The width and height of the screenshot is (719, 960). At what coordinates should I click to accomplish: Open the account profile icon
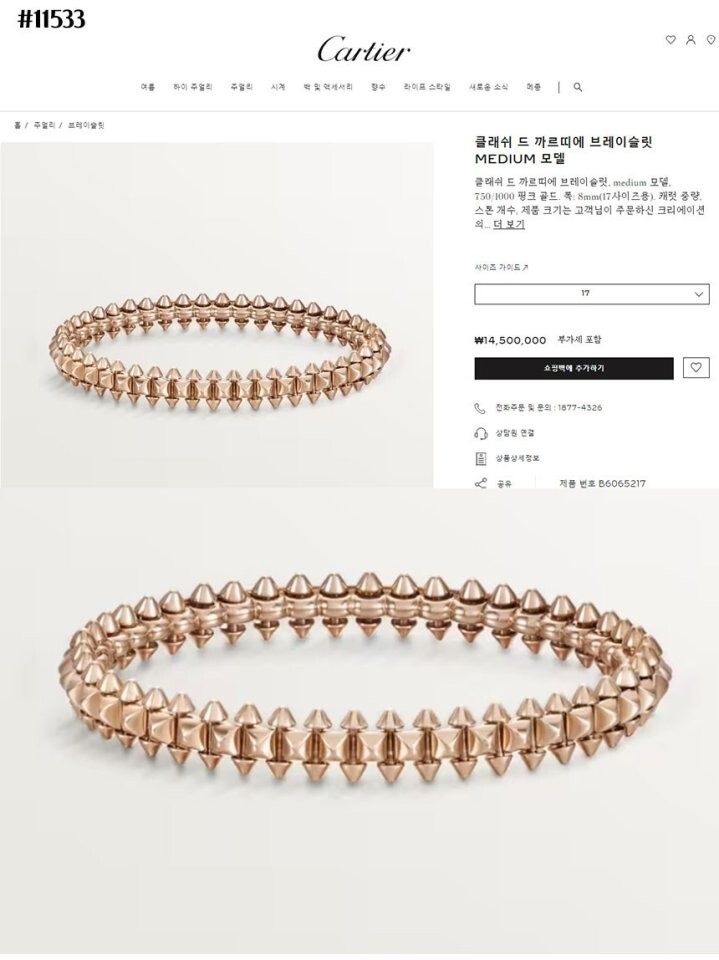(691, 40)
